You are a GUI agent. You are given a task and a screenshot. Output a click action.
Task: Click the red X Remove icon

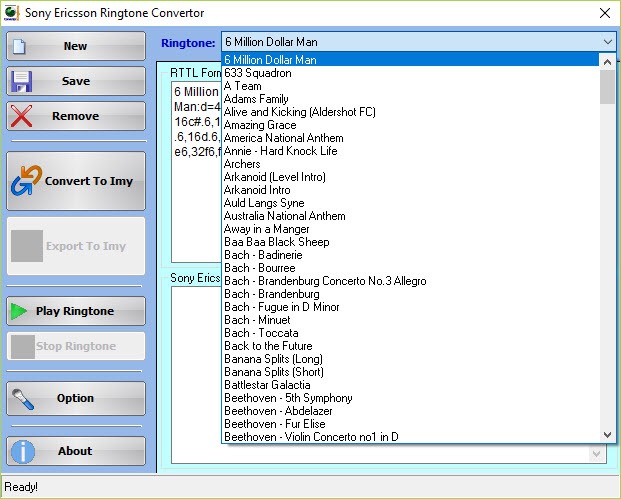[21, 116]
